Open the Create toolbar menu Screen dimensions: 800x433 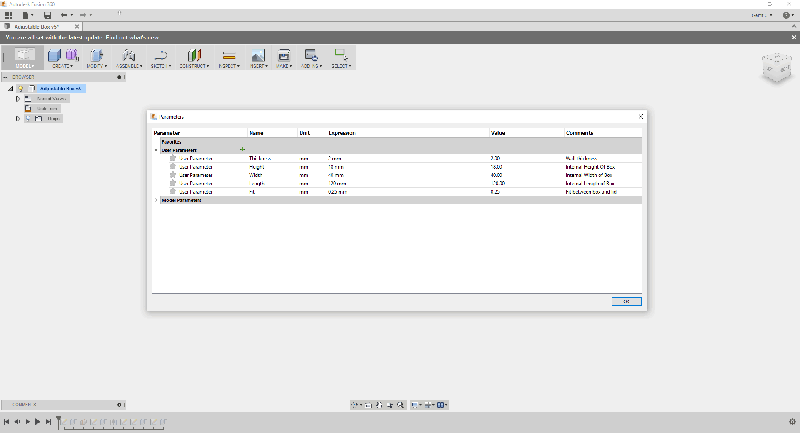[x=63, y=57]
